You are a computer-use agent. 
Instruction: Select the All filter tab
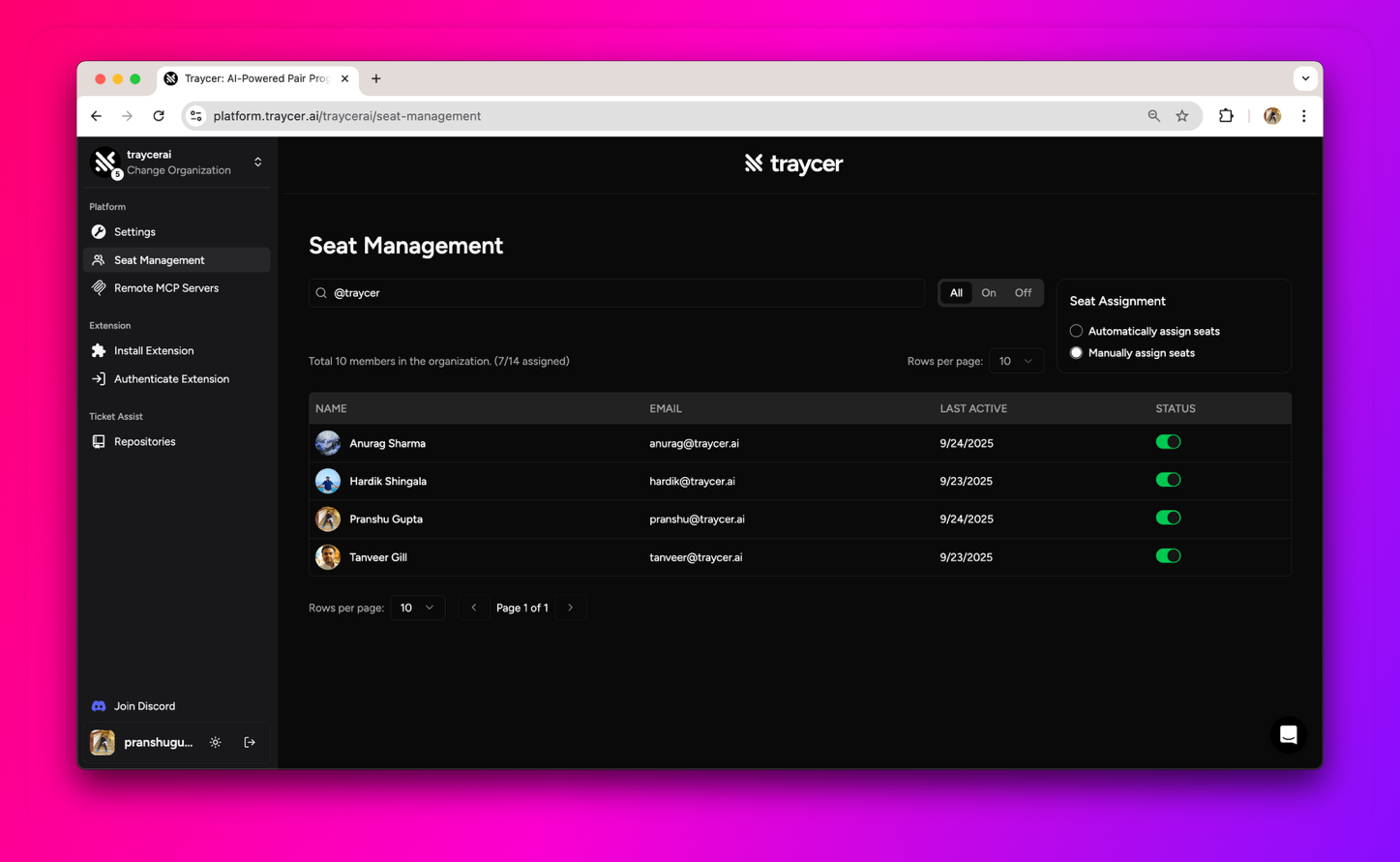[x=956, y=293]
